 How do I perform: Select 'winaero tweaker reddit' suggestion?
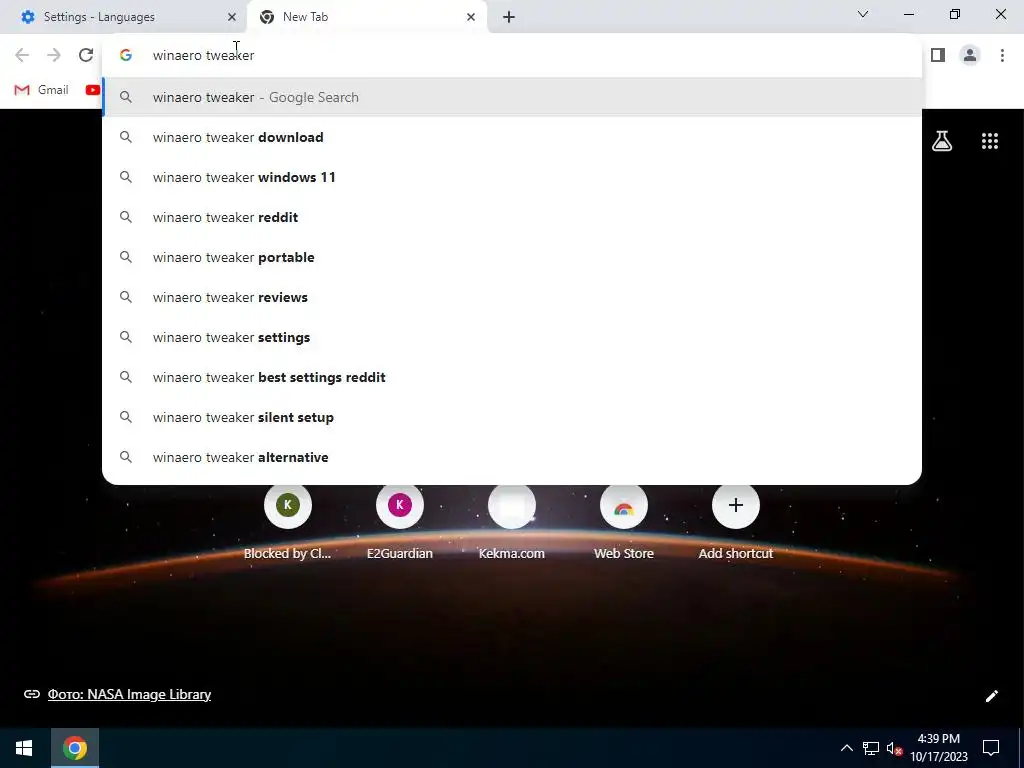tap(512, 217)
